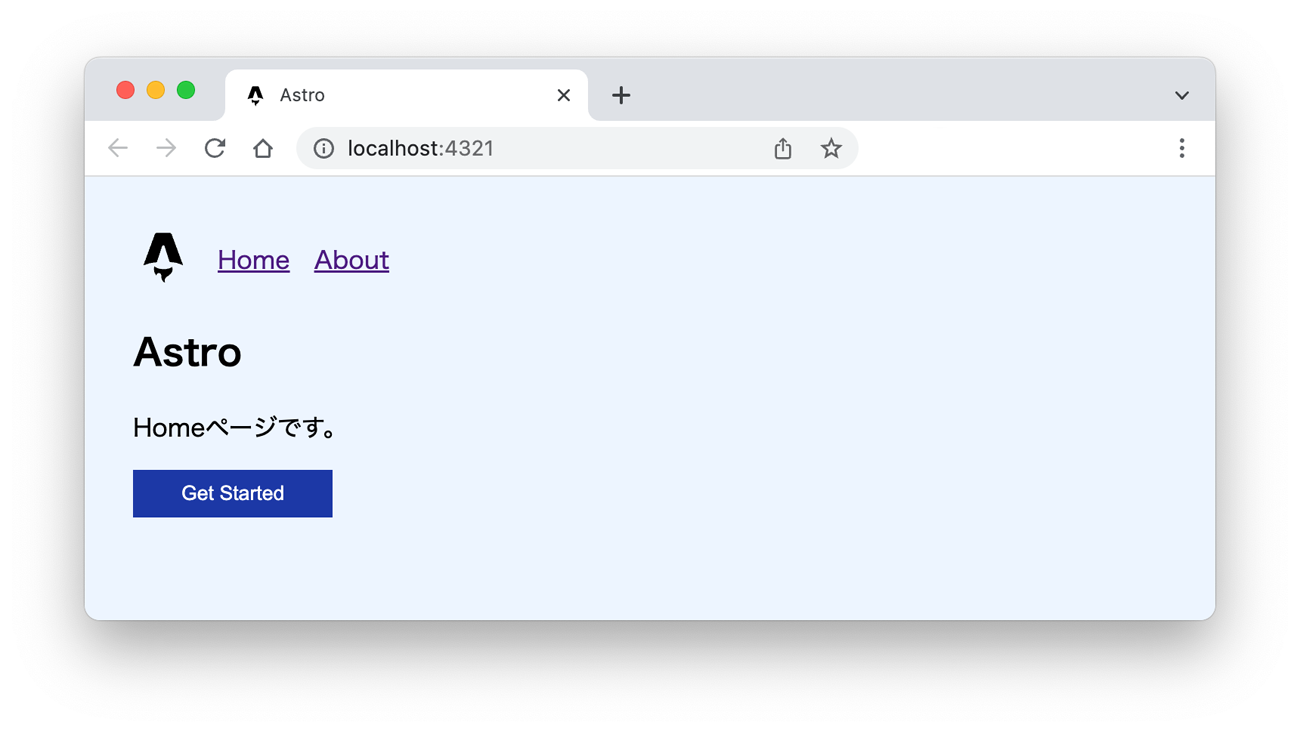Expand the tab search chevron

point(1181,94)
